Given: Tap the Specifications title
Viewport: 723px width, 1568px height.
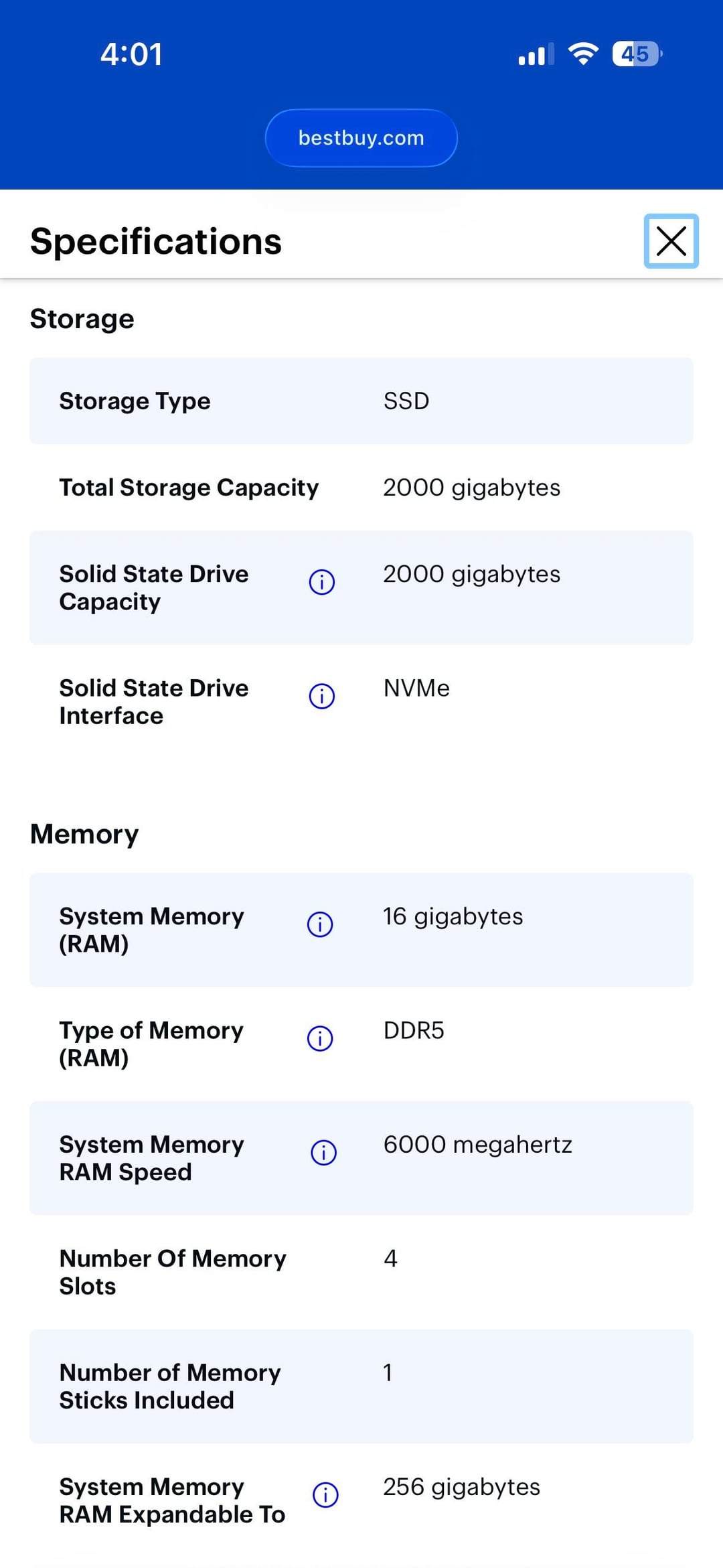Looking at the screenshot, I should pos(156,241).
